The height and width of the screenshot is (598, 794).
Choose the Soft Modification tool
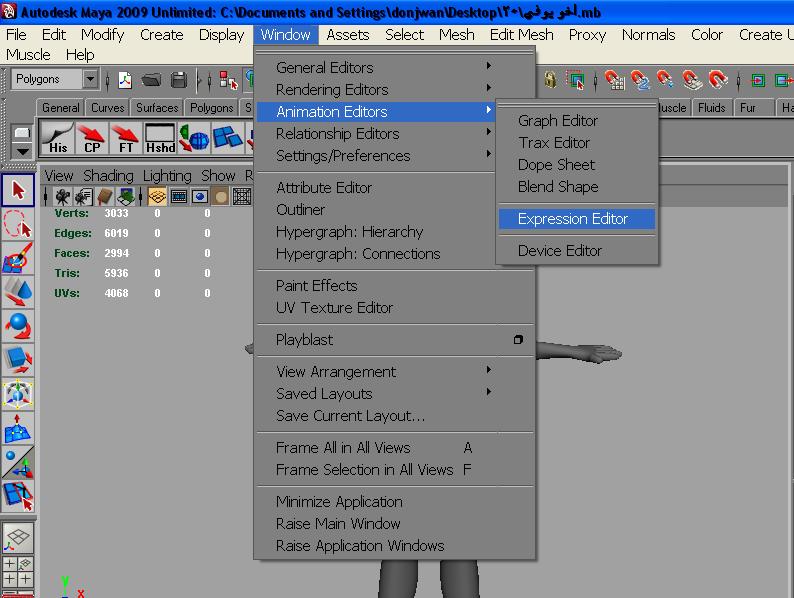point(18,427)
